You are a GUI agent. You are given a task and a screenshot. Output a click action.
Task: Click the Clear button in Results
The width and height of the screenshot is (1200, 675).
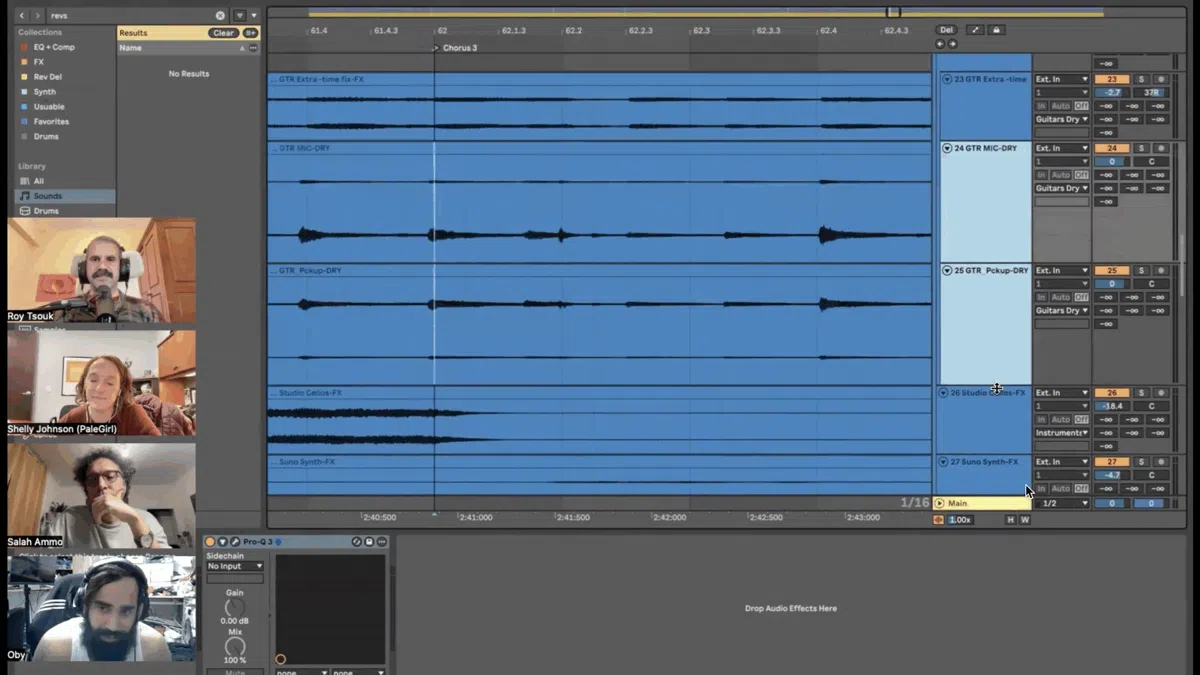point(223,33)
